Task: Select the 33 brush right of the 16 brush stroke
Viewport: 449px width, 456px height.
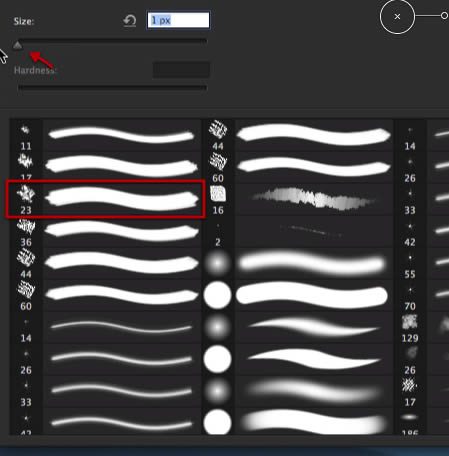Action: coord(422,199)
